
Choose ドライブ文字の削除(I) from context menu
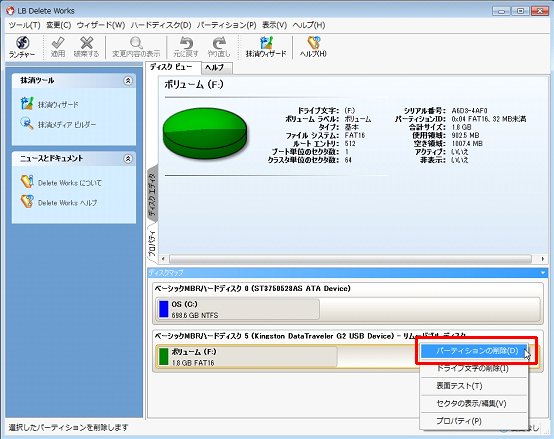click(x=473, y=368)
